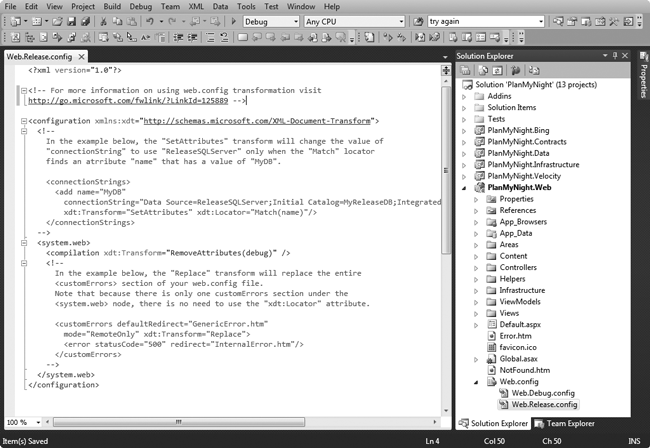The height and width of the screenshot is (448, 650).
Task: Click the increase line indent icon
Action: tap(192, 38)
